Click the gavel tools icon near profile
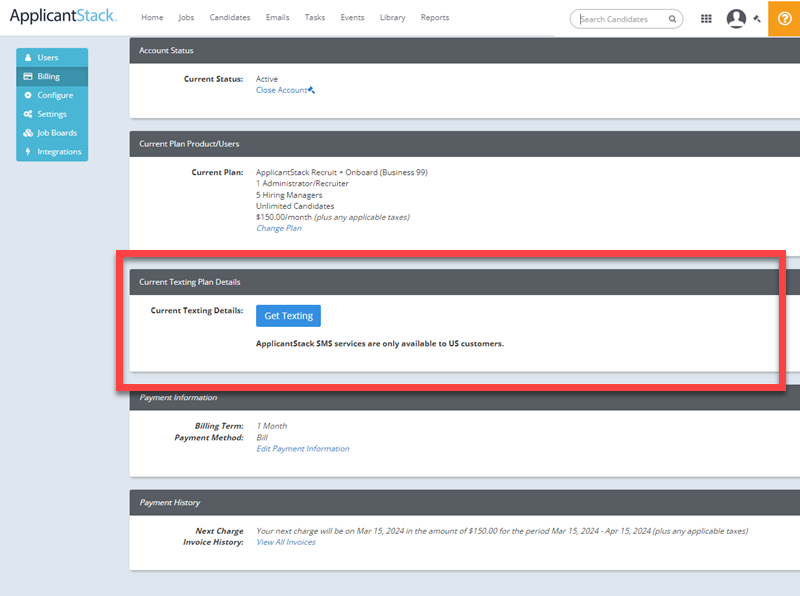 tap(756, 17)
